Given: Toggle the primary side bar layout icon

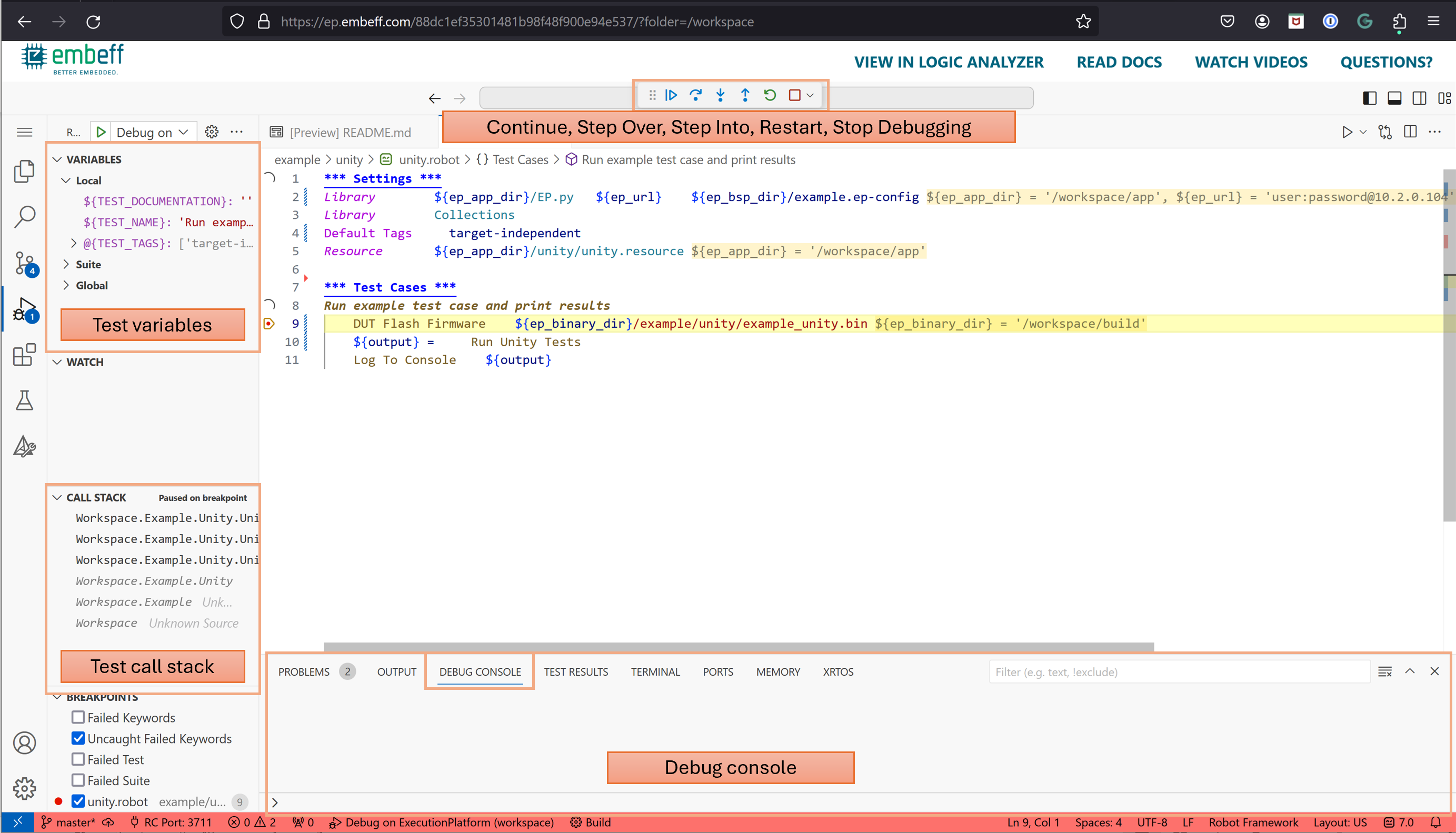Looking at the screenshot, I should click(x=1370, y=98).
